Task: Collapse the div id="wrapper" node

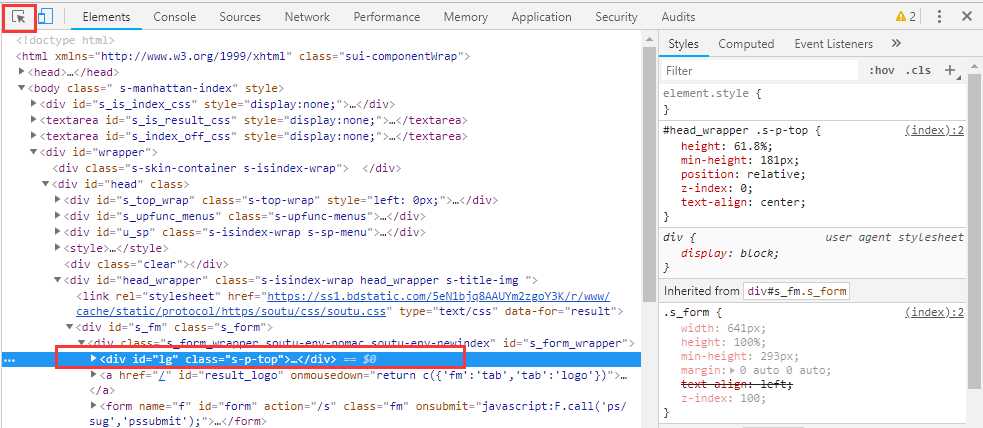Action: 35,152
